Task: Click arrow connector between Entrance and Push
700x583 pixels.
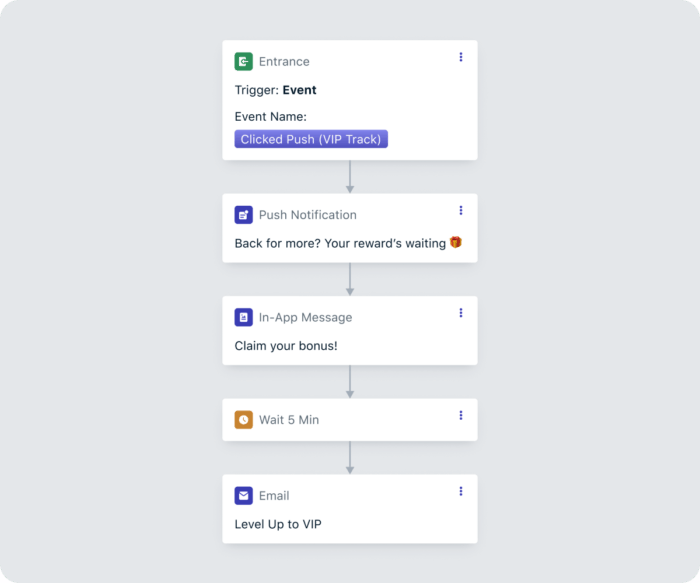Action: click(x=350, y=177)
